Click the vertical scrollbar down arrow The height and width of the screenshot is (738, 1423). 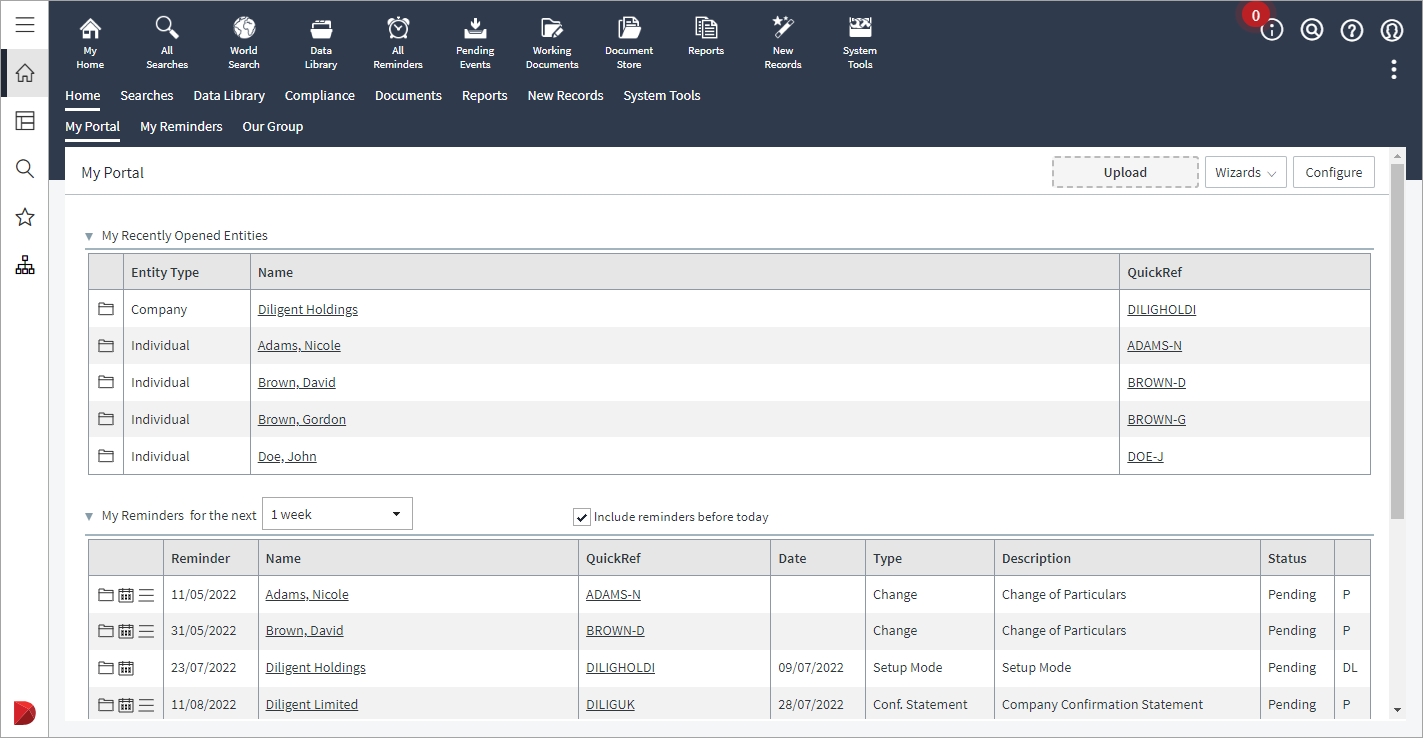point(1397,709)
